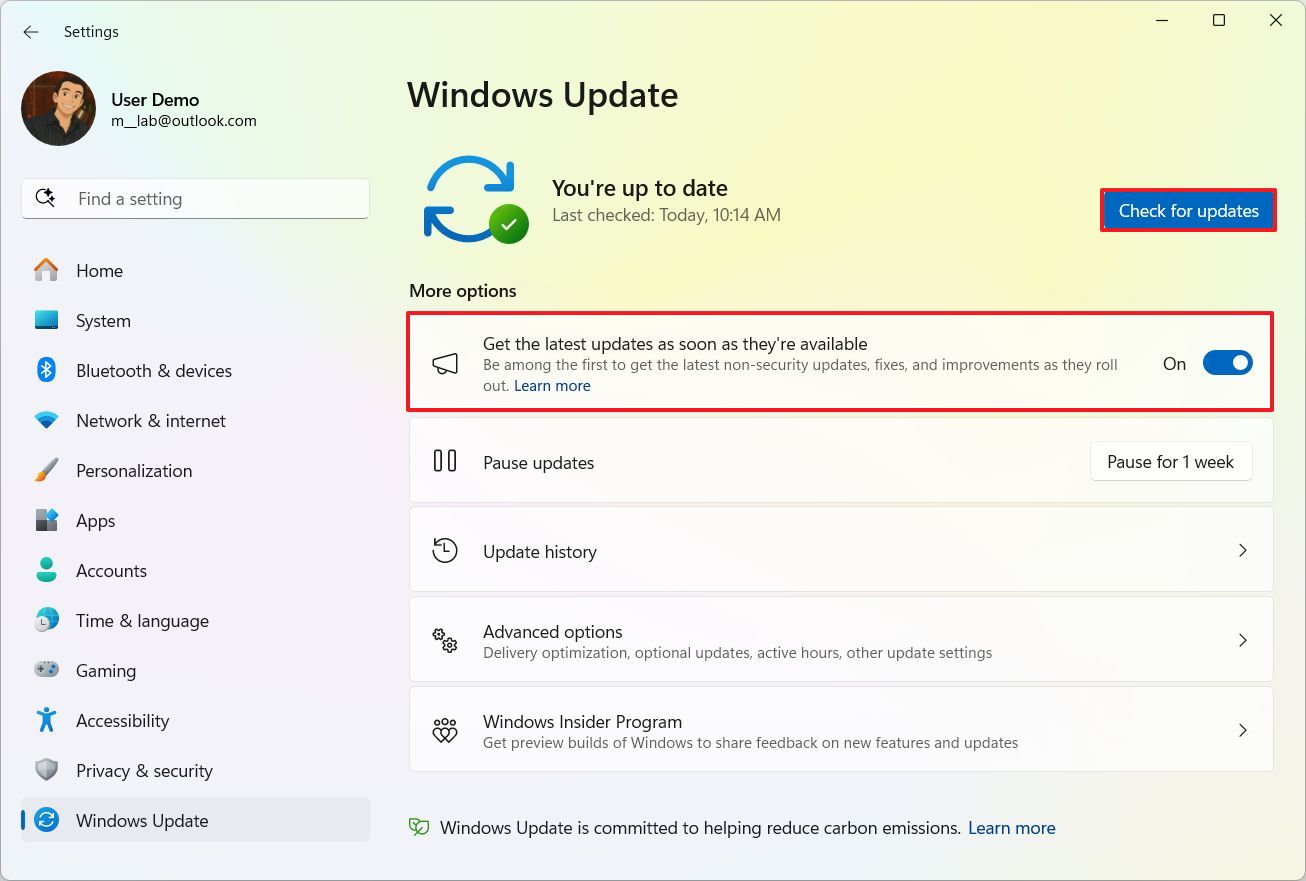1306x881 pixels.
Task: Click Pause for 1 week button
Action: click(x=1170, y=462)
